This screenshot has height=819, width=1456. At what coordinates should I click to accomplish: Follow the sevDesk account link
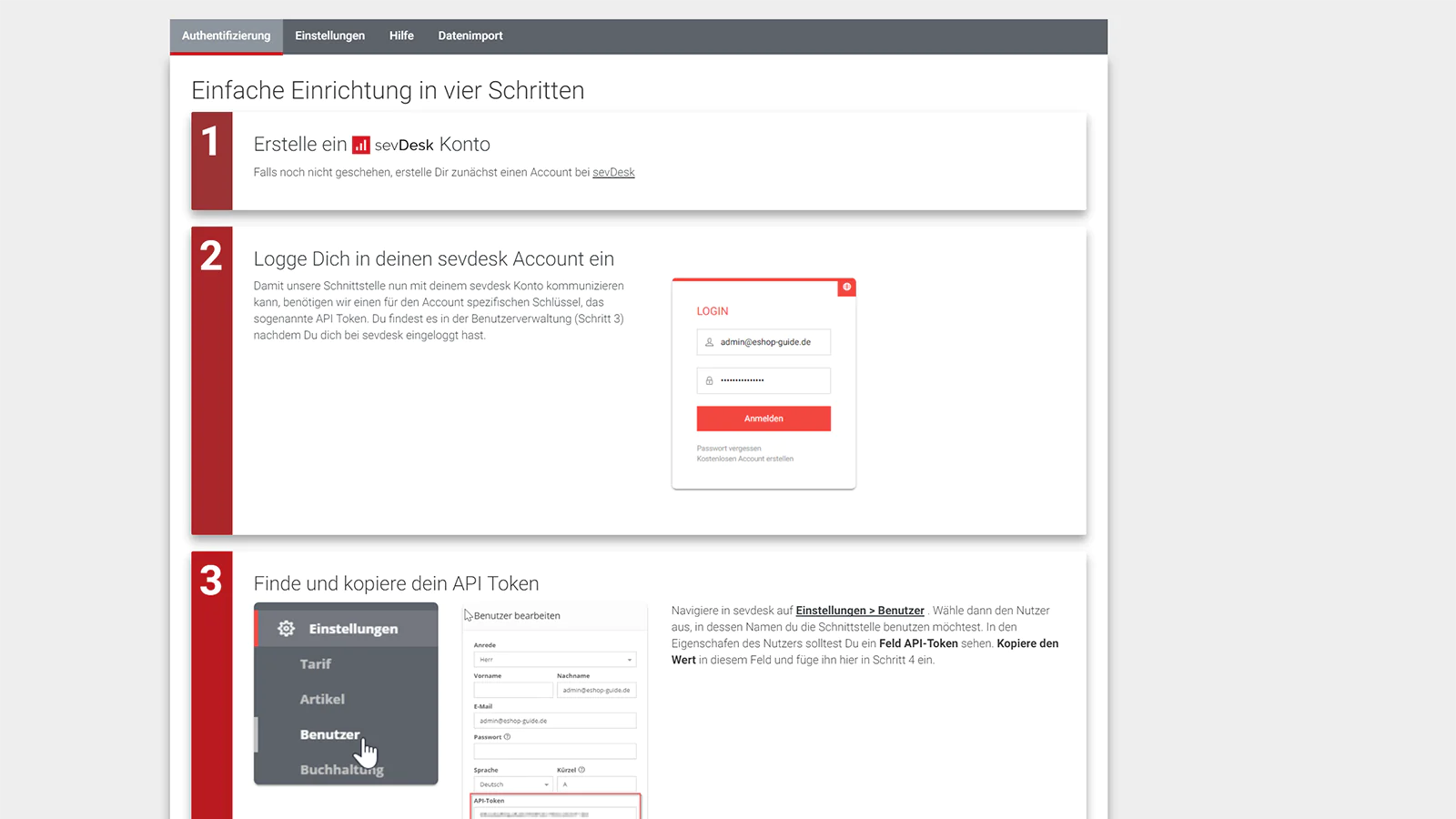click(613, 172)
